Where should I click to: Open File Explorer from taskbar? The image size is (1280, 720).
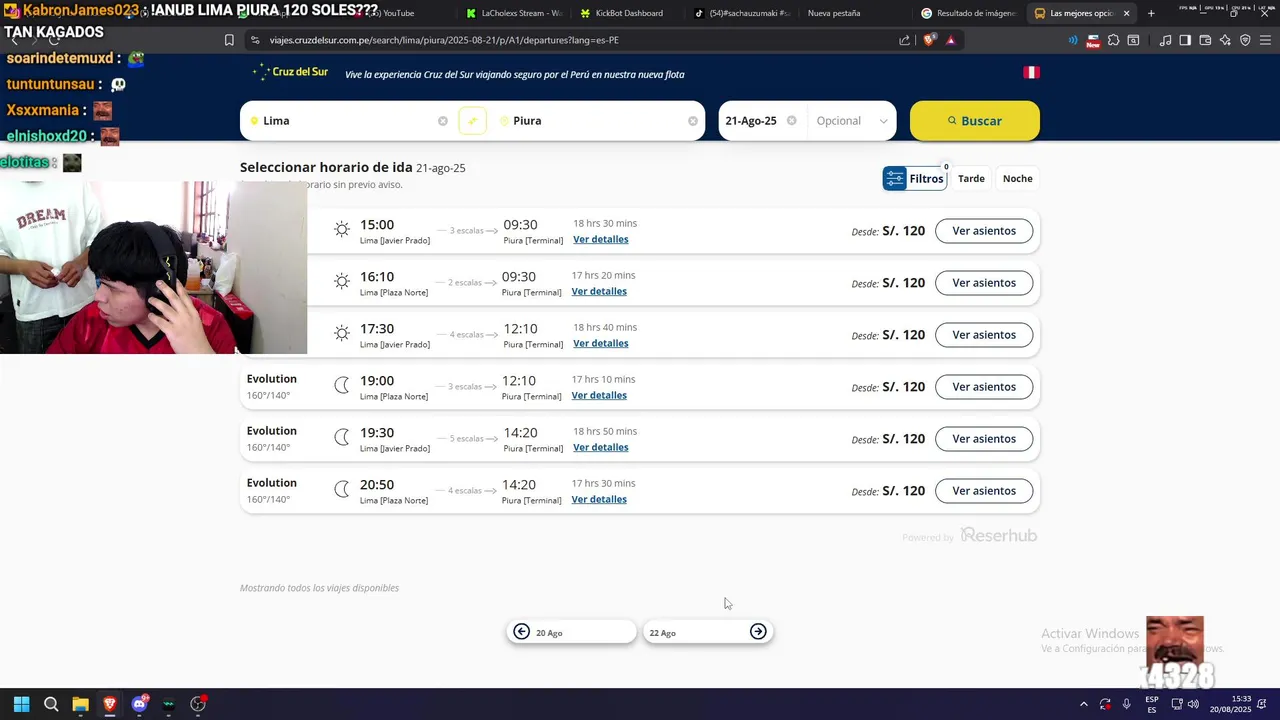[80, 704]
